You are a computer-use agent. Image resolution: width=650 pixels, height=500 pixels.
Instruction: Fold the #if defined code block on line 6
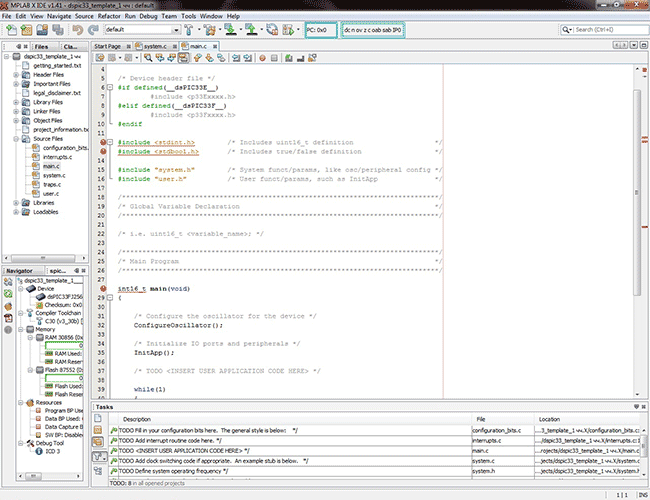pyautogui.click(x=110, y=87)
